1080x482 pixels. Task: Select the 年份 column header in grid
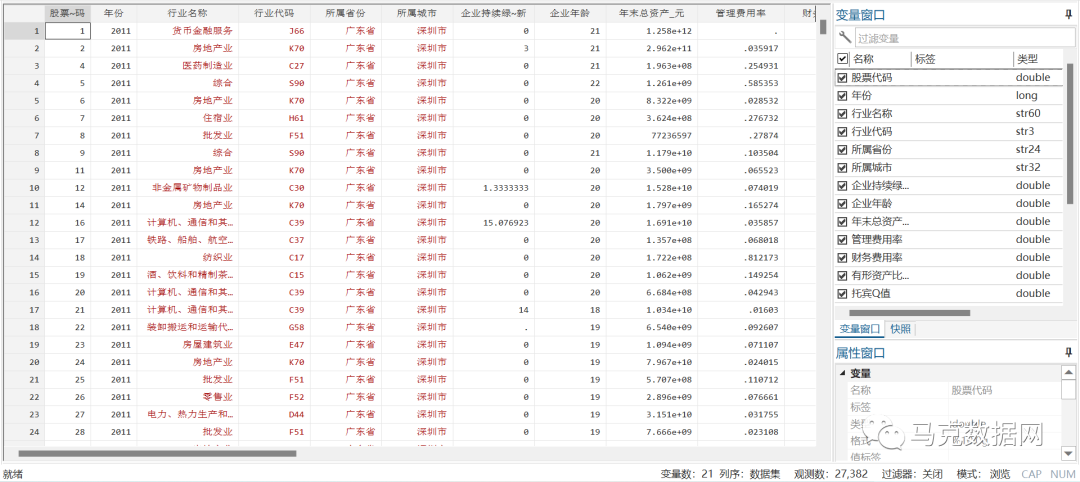(x=114, y=14)
